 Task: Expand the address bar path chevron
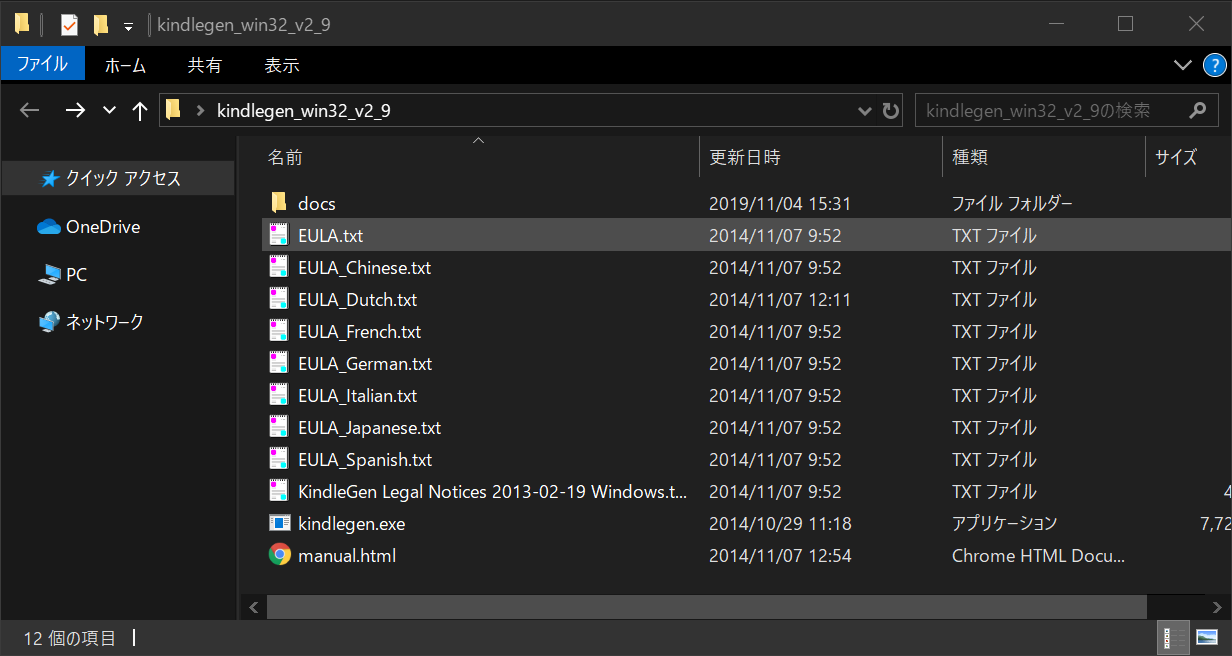pyautogui.click(x=201, y=110)
